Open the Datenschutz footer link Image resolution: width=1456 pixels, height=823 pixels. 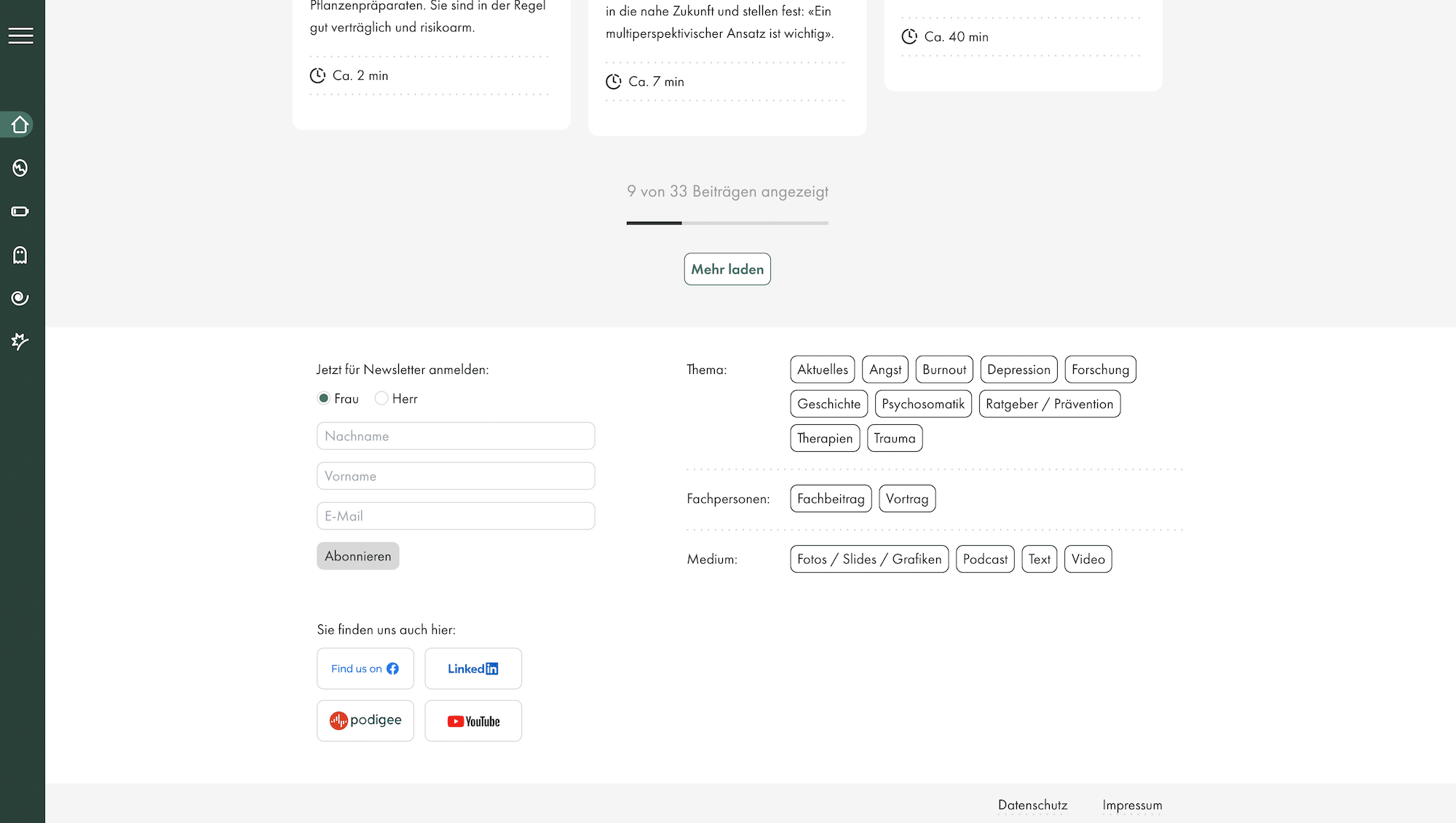1032,805
